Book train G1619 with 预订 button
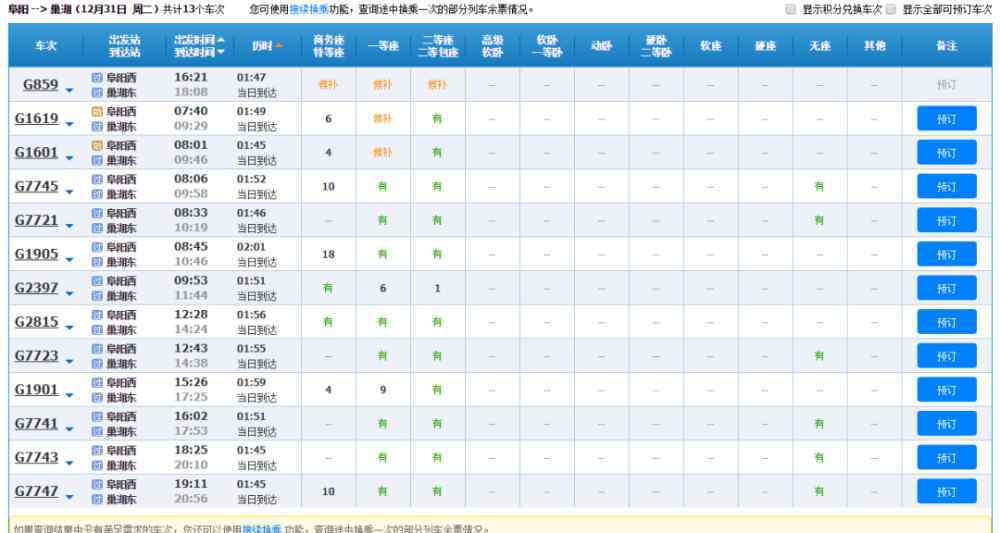The width and height of the screenshot is (1000, 533). click(946, 119)
